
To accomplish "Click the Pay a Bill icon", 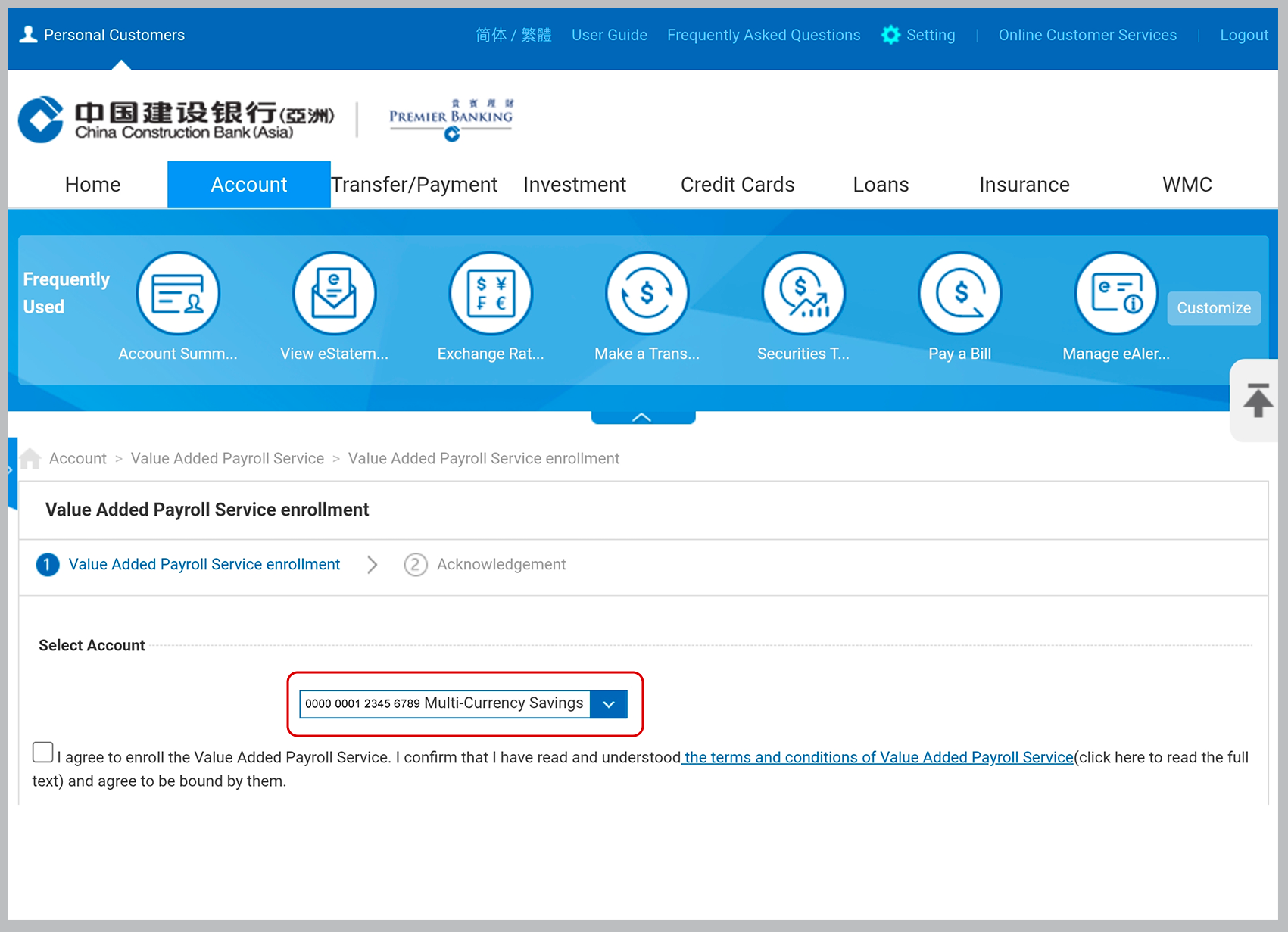I will pos(959,294).
